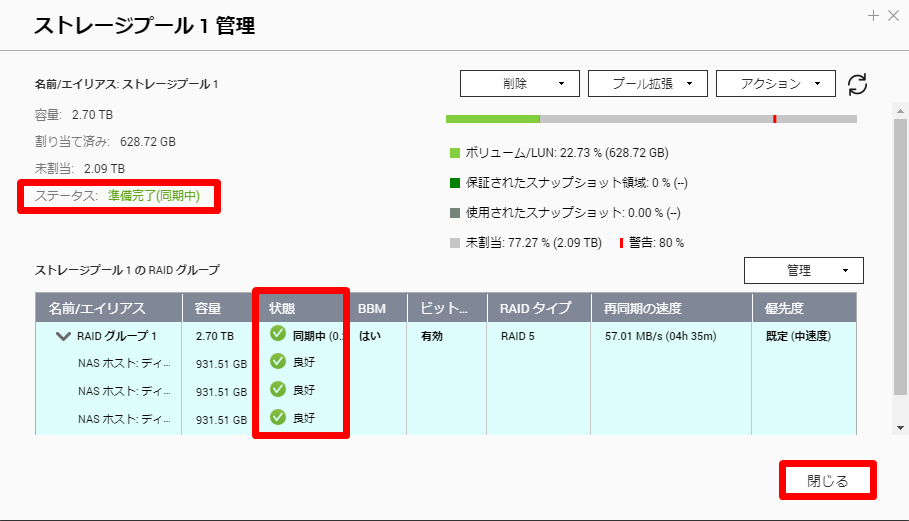909x521 pixels.
Task: Close the dialog with the X icon
Action: pos(893,15)
